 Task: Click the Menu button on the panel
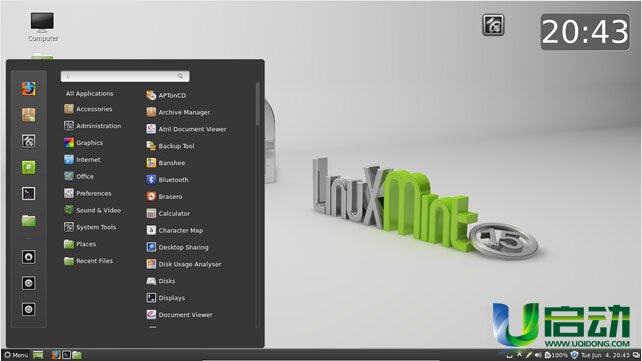coord(16,355)
